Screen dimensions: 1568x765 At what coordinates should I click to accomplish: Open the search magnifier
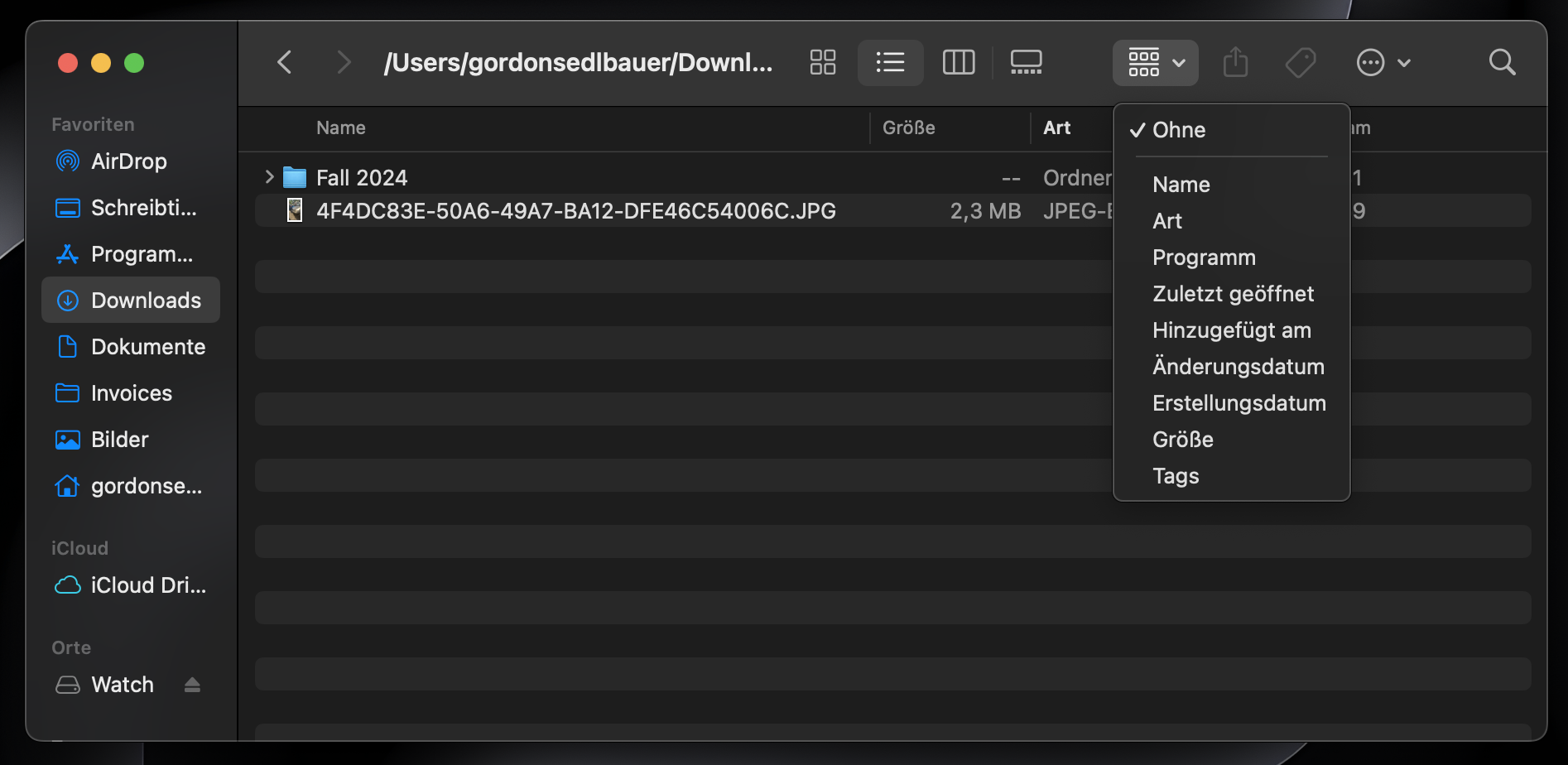click(1502, 62)
